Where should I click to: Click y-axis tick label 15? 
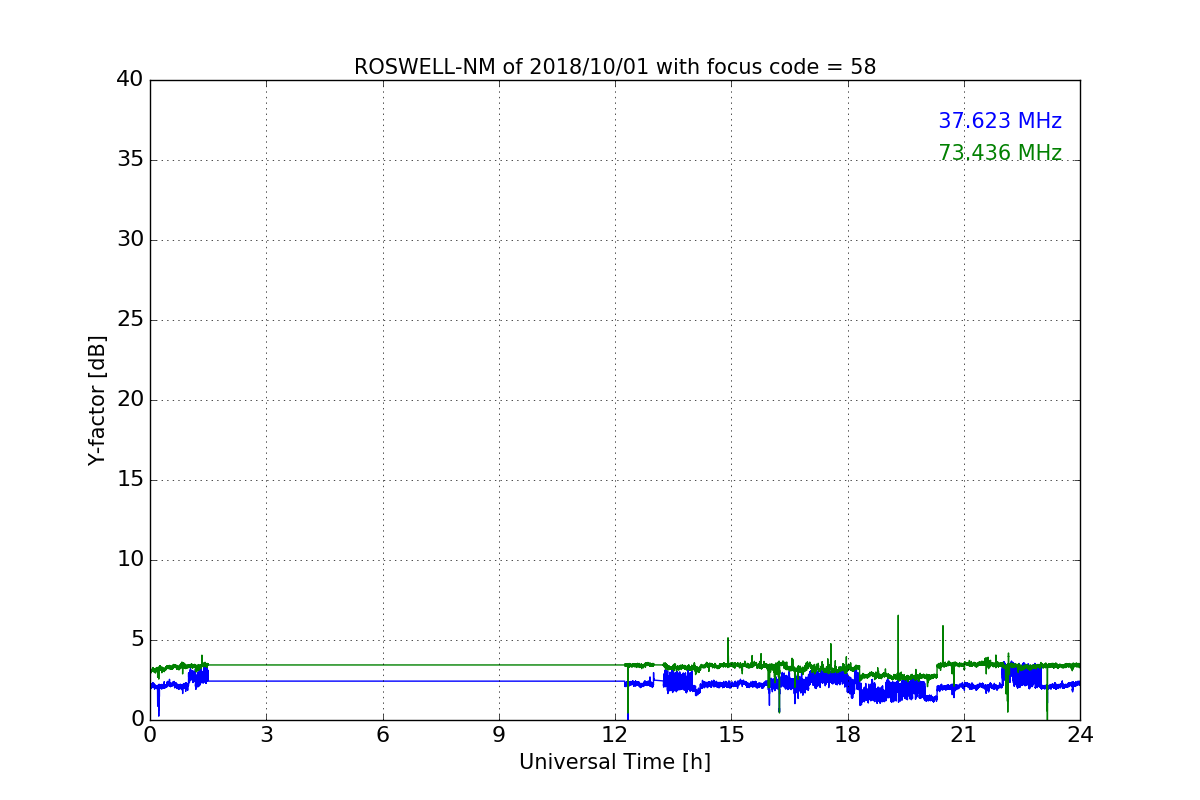click(130, 480)
